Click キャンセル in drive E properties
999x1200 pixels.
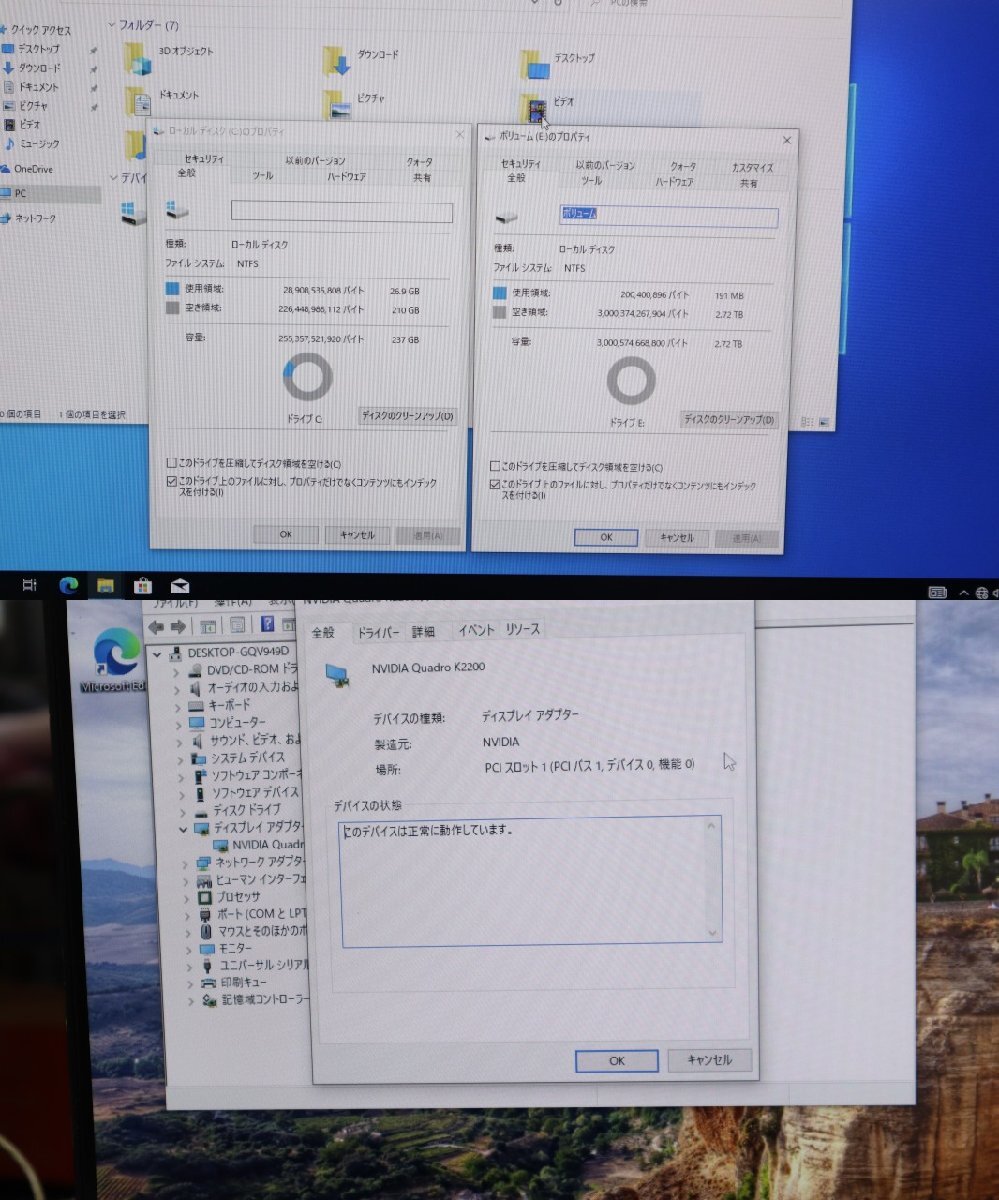pyautogui.click(x=677, y=538)
